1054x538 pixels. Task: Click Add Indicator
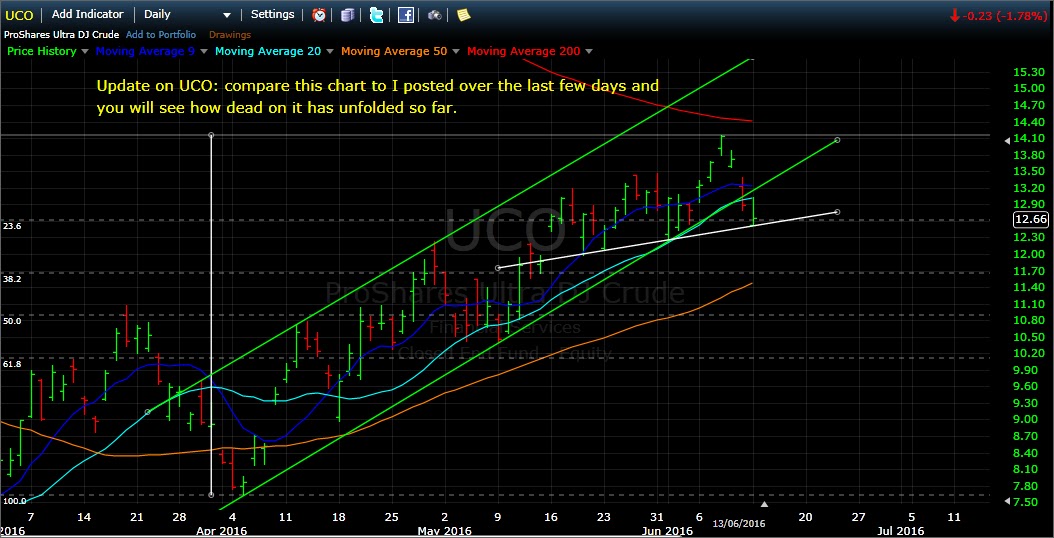click(88, 14)
